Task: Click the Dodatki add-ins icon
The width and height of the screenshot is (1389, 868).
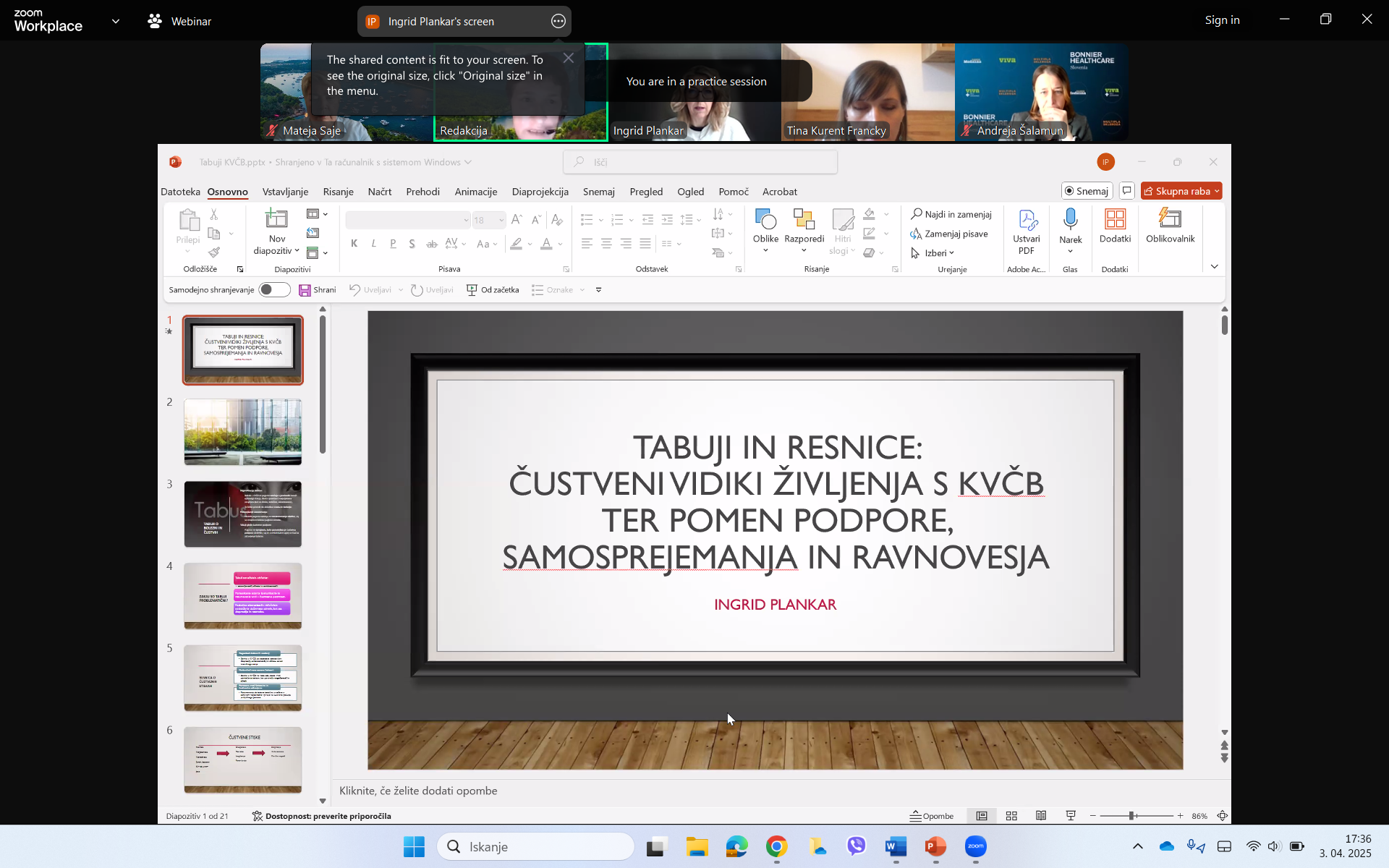Action: pos(1115,220)
